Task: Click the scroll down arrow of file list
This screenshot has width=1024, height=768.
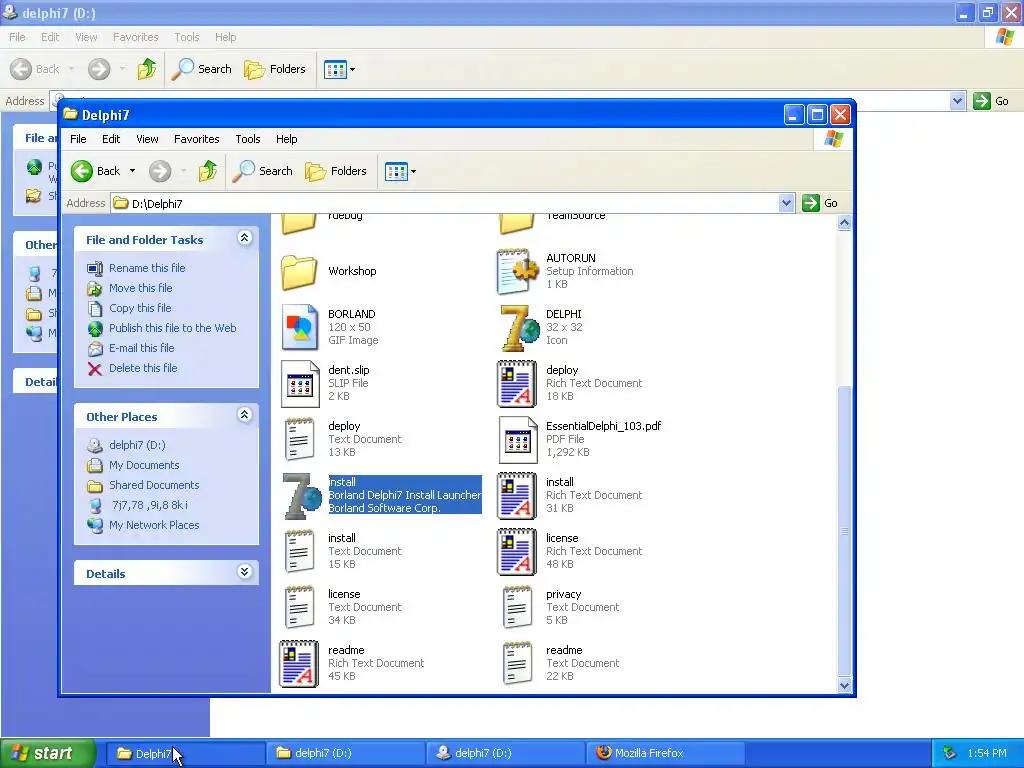Action: (x=844, y=686)
